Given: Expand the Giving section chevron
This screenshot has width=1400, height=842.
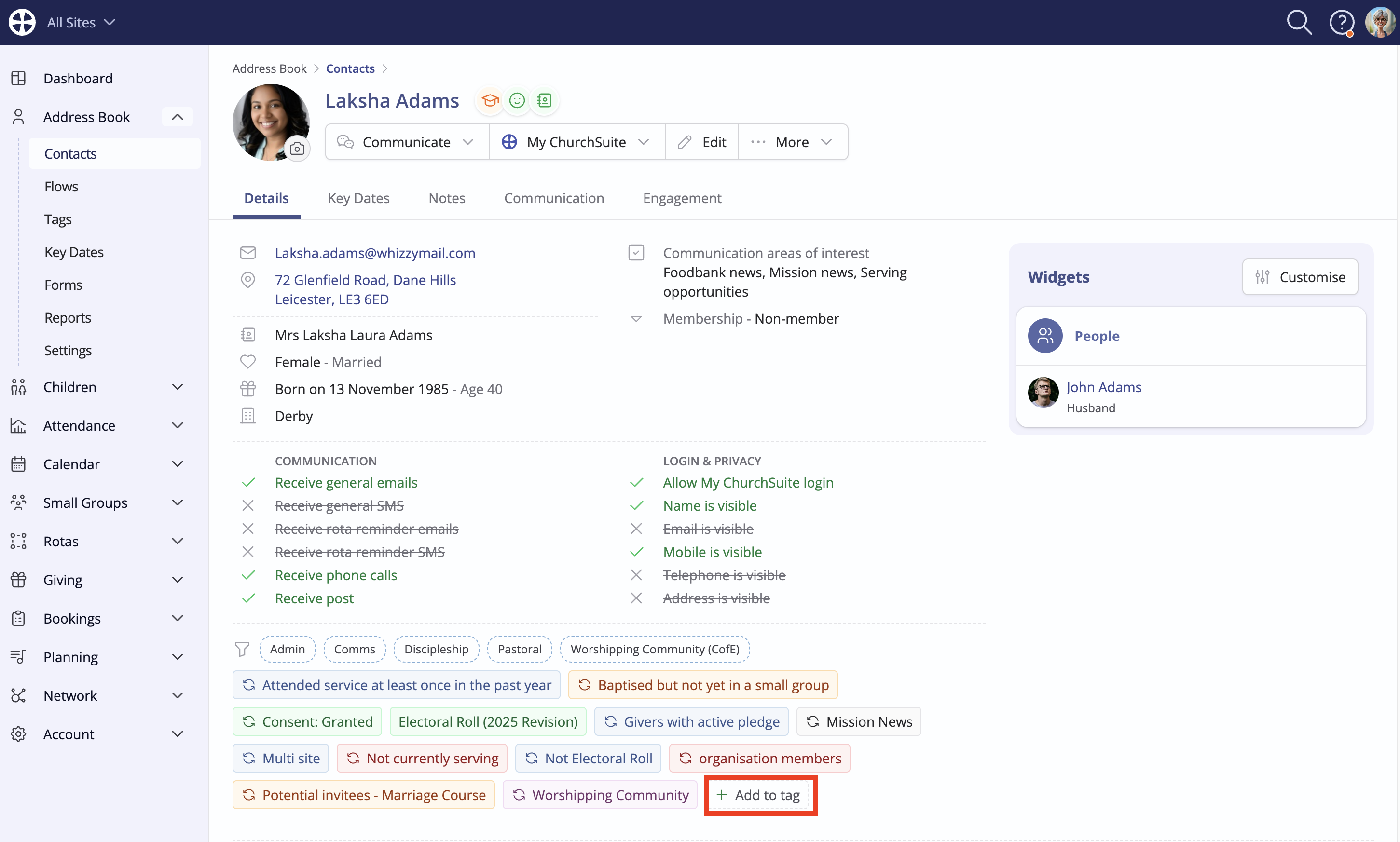Looking at the screenshot, I should [x=177, y=580].
